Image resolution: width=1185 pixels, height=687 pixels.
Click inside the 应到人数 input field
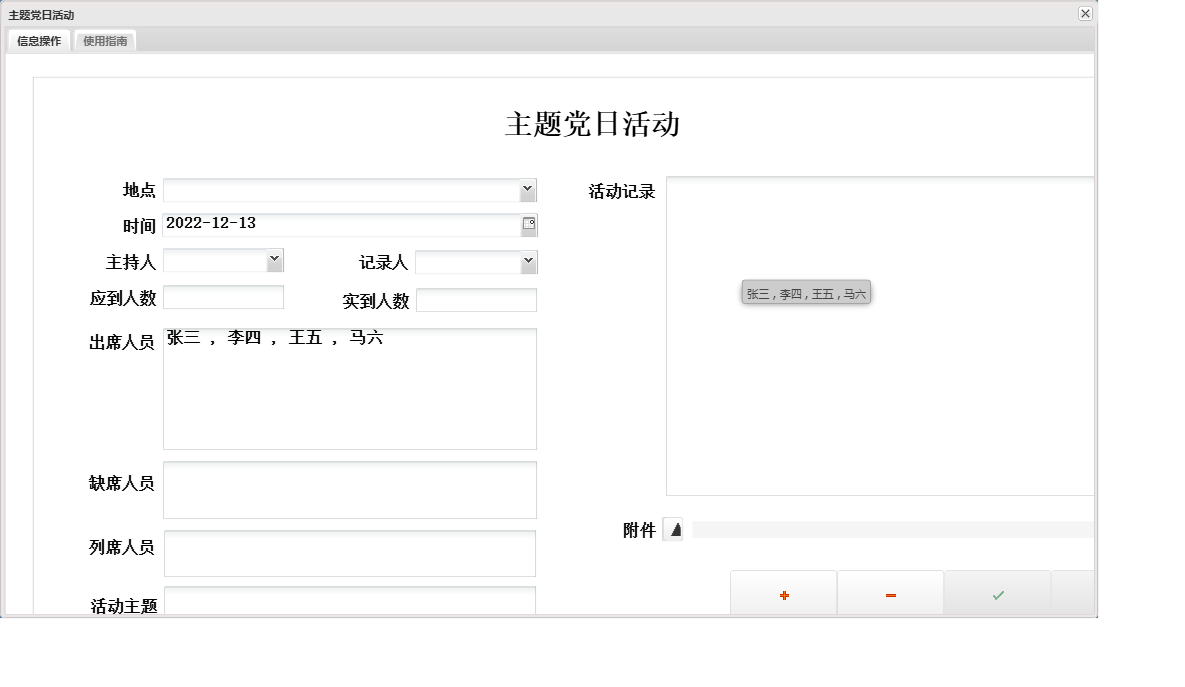223,298
